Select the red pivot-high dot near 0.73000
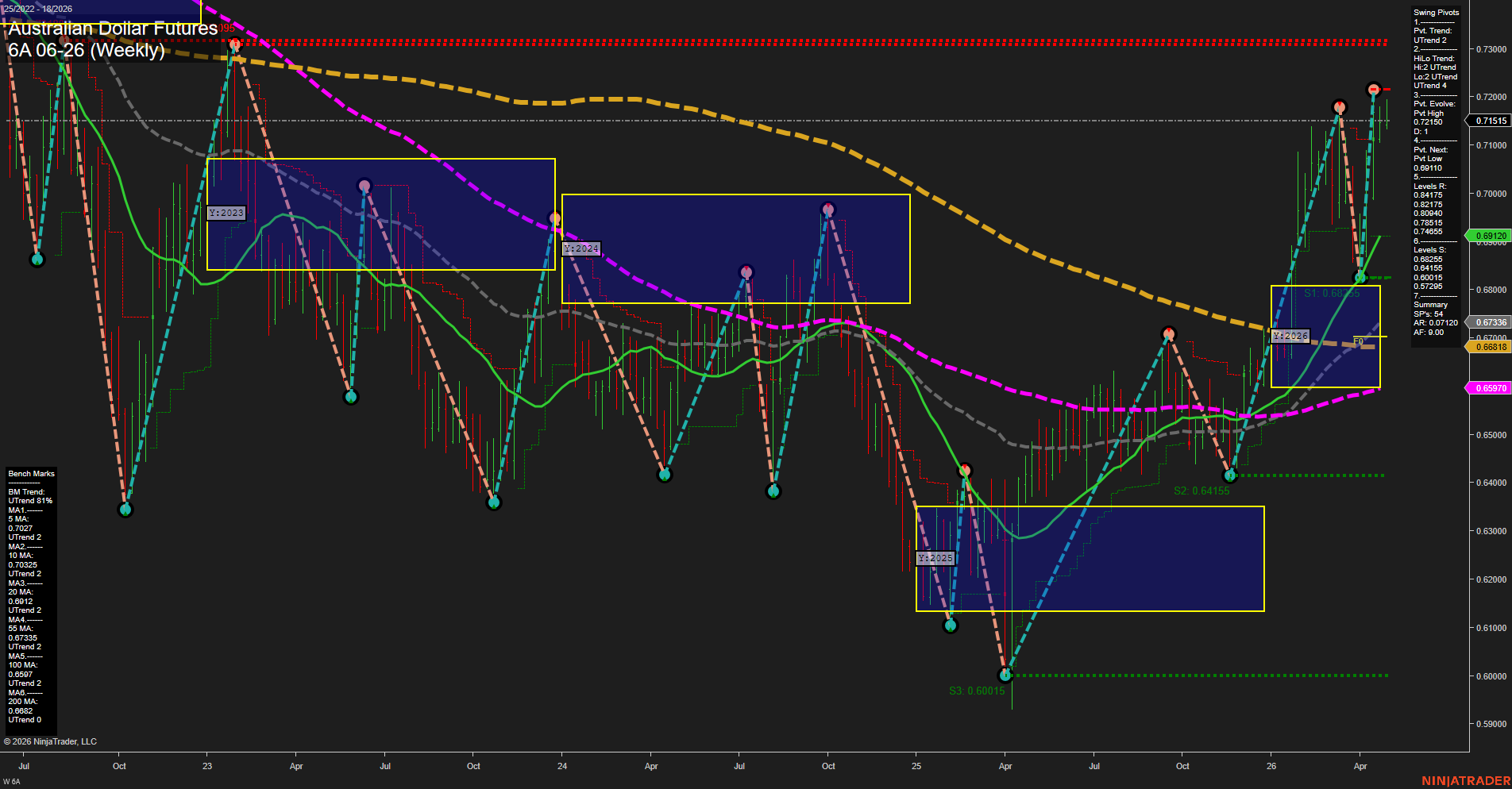The image size is (1512, 789). [x=234, y=45]
